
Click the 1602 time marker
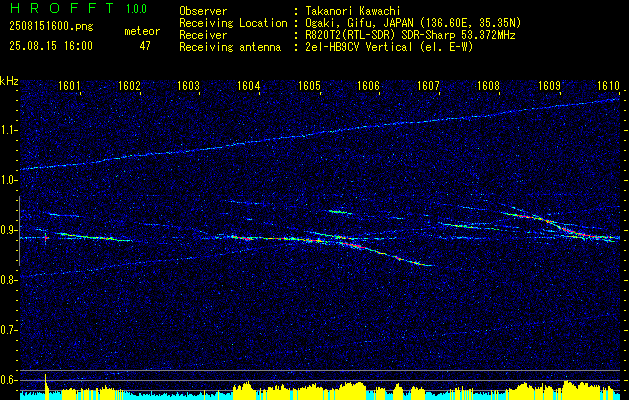[x=129, y=85]
